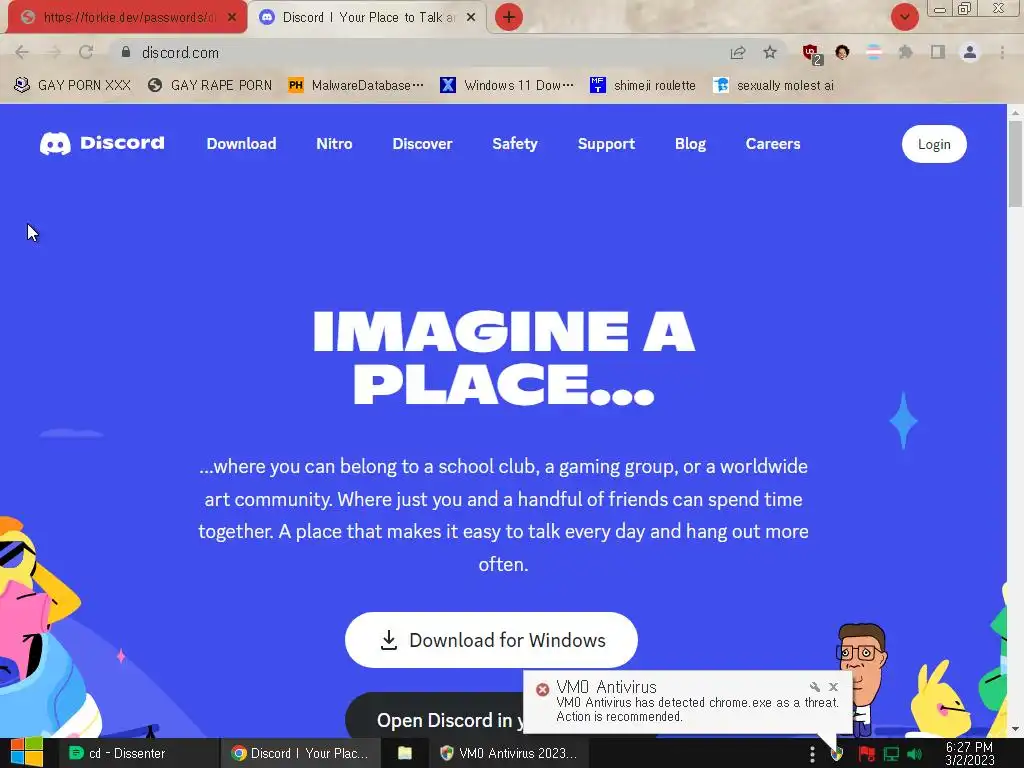Image resolution: width=1024 pixels, height=768 pixels.
Task: Open File Explorer from the taskbar
Action: coord(405,753)
